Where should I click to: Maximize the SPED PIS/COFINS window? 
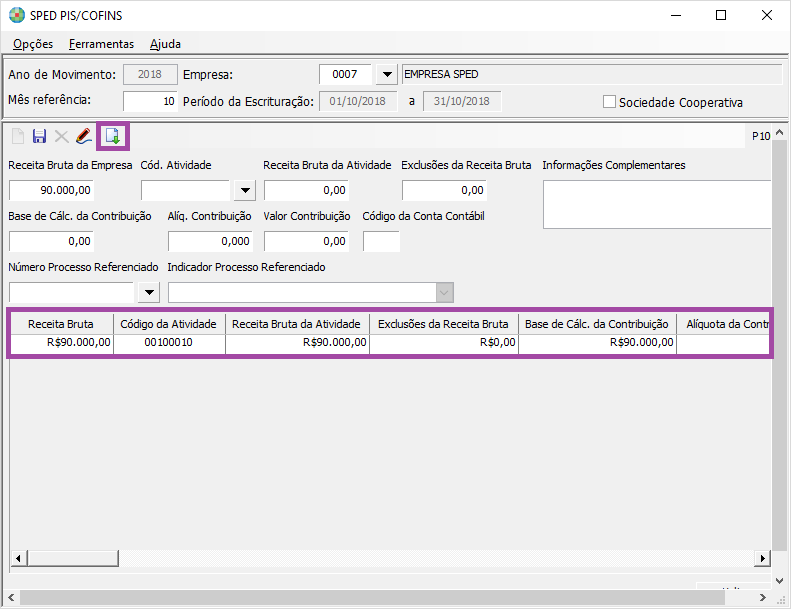click(721, 15)
